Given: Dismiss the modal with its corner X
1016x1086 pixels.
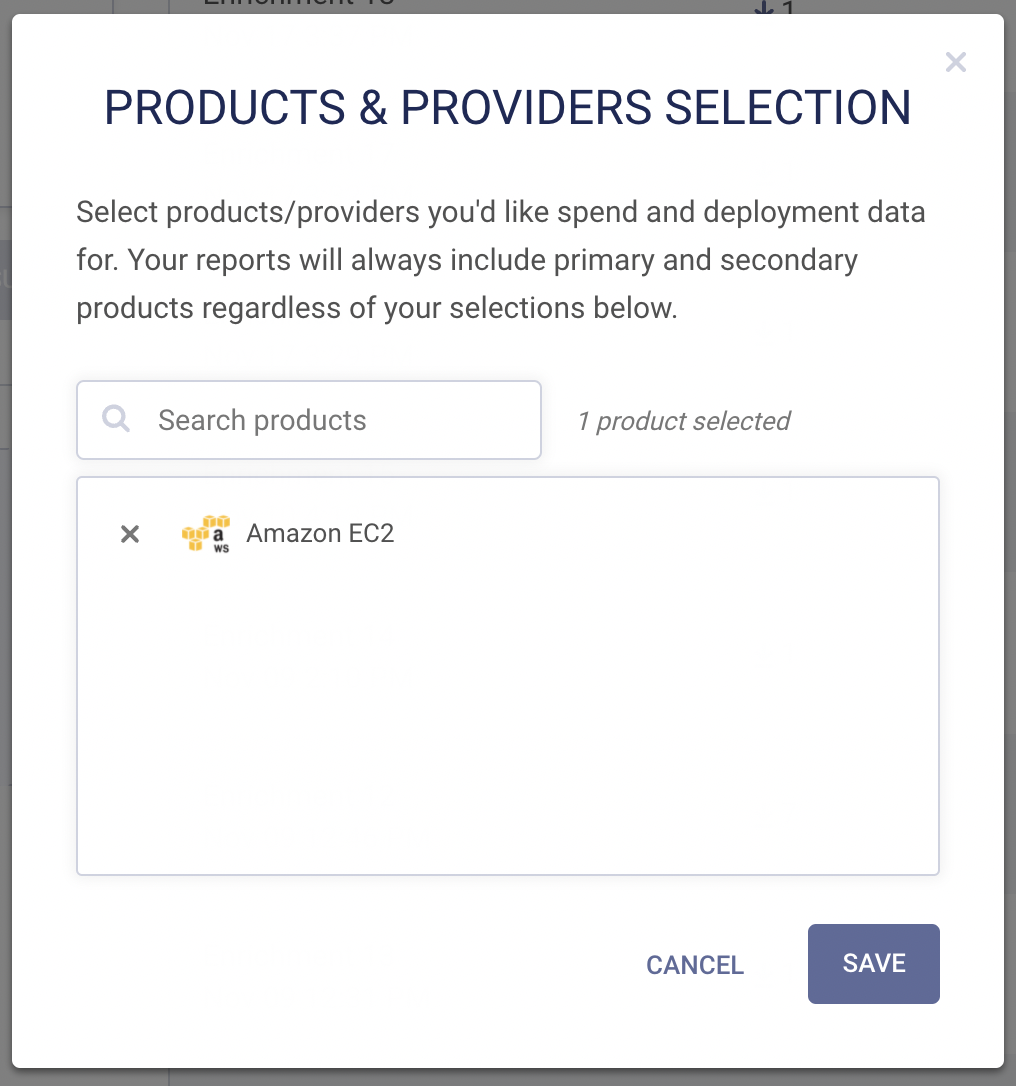Looking at the screenshot, I should [955, 63].
